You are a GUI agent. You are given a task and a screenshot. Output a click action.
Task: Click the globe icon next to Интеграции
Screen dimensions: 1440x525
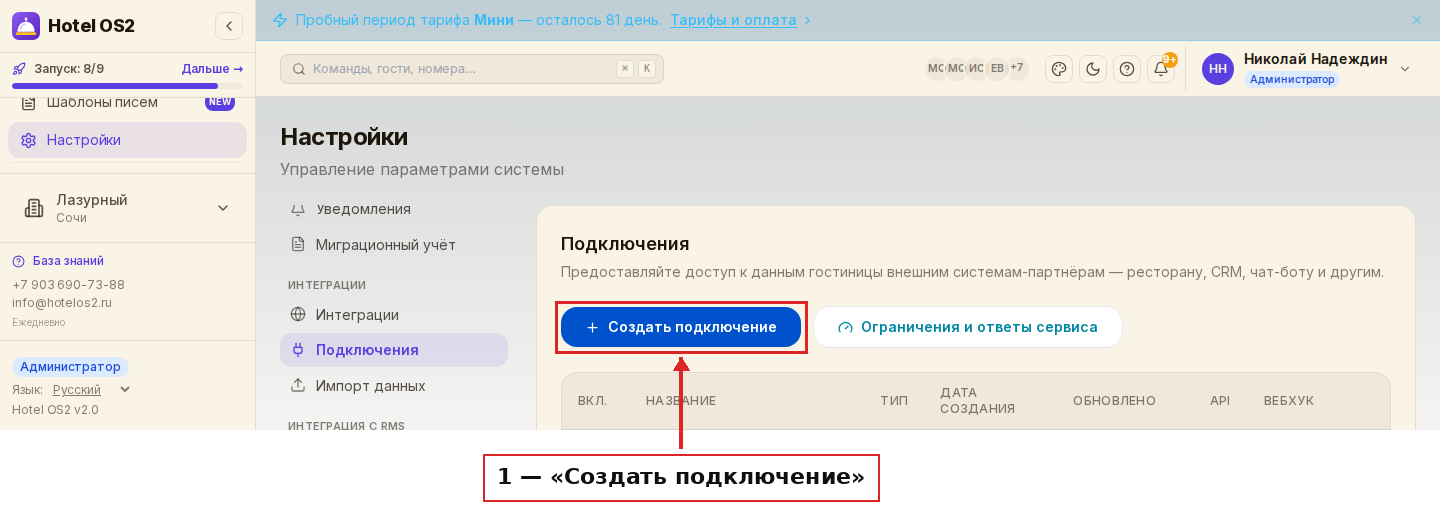298,315
